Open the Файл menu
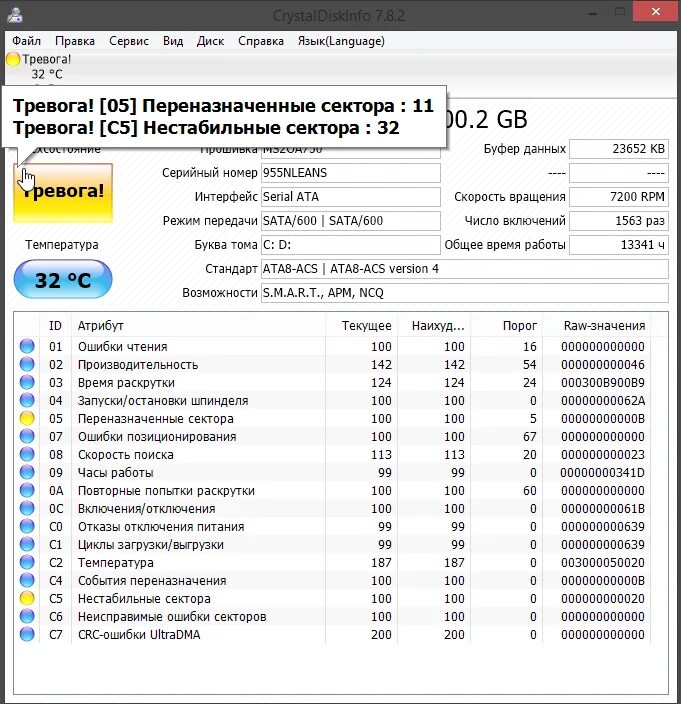681x704 pixels. click(26, 41)
